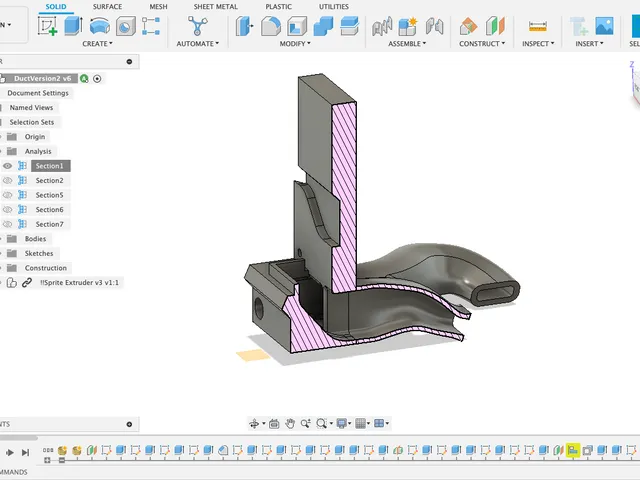Screen dimensions: 640x480
Task: Expand the comments panel with its round button
Action: click(x=129, y=424)
